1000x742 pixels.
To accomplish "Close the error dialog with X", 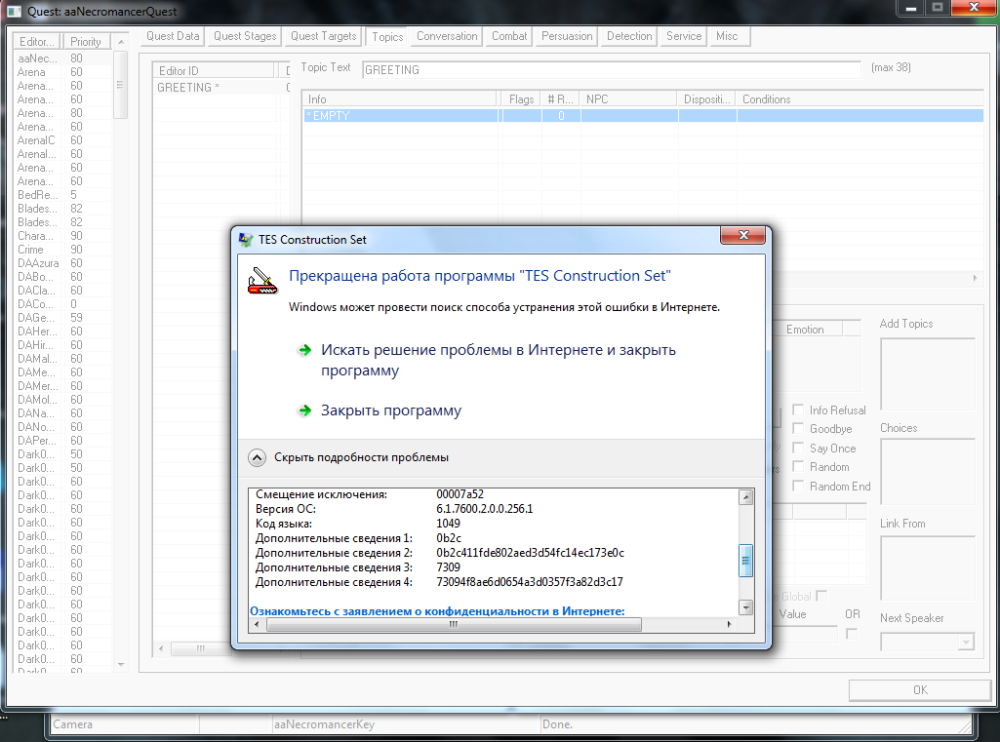I will tap(742, 235).
